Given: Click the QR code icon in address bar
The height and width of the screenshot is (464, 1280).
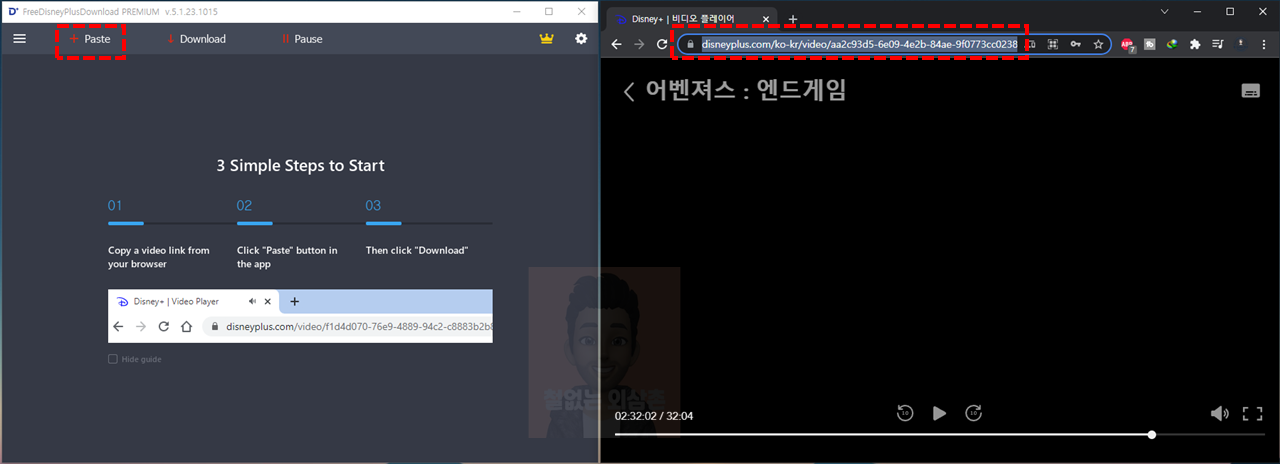Looking at the screenshot, I should [x=1052, y=44].
